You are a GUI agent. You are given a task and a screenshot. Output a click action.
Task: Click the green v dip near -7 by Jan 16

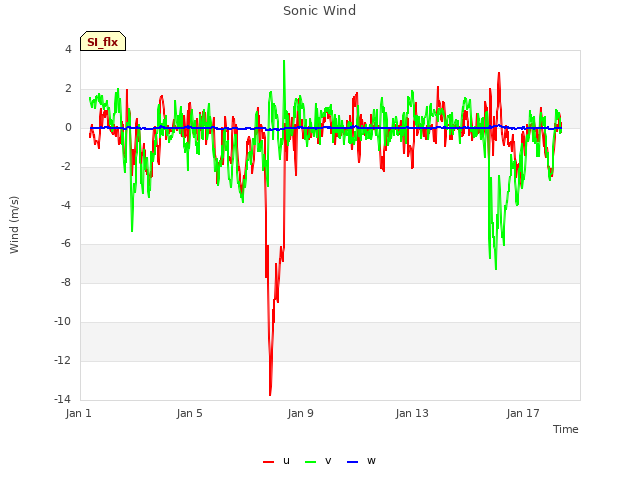click(496, 268)
